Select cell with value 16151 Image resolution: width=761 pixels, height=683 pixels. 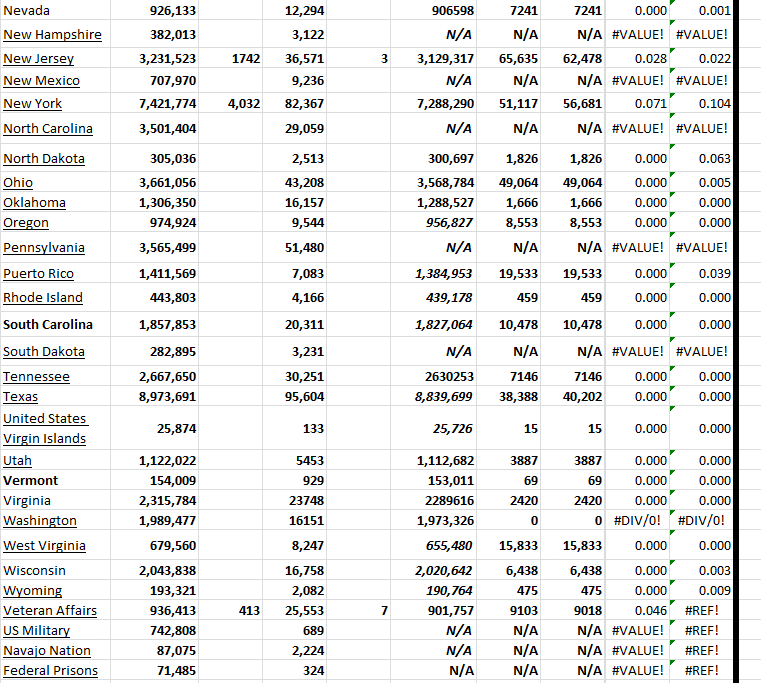tap(295, 520)
